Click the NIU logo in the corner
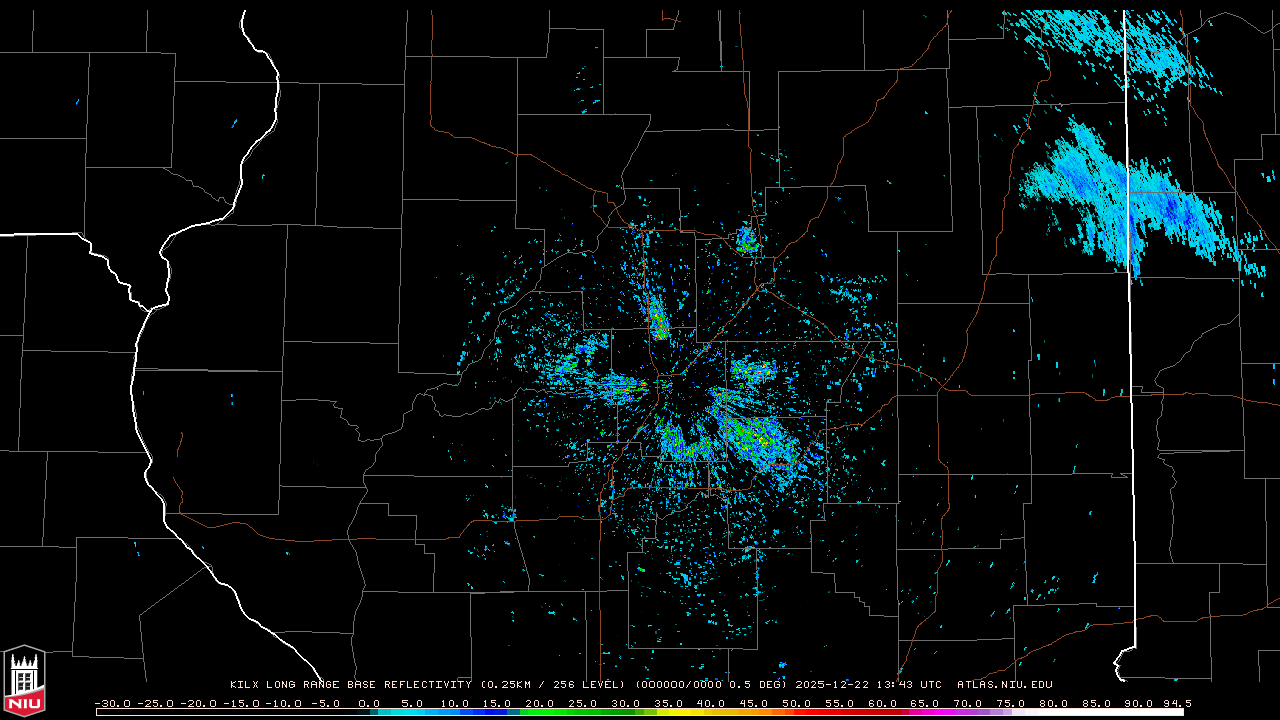 [x=24, y=682]
